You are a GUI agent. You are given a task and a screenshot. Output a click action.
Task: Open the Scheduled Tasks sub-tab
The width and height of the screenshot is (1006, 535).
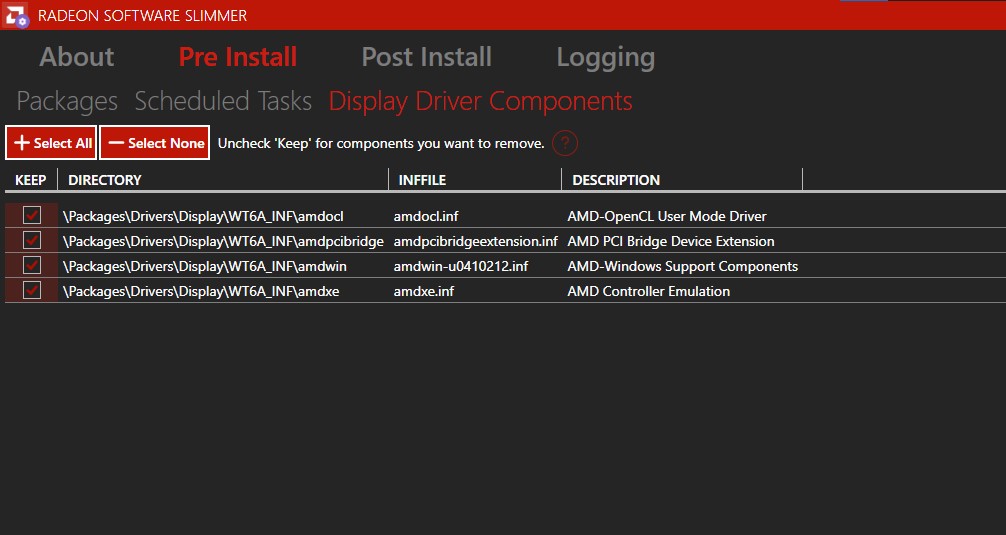coord(223,101)
